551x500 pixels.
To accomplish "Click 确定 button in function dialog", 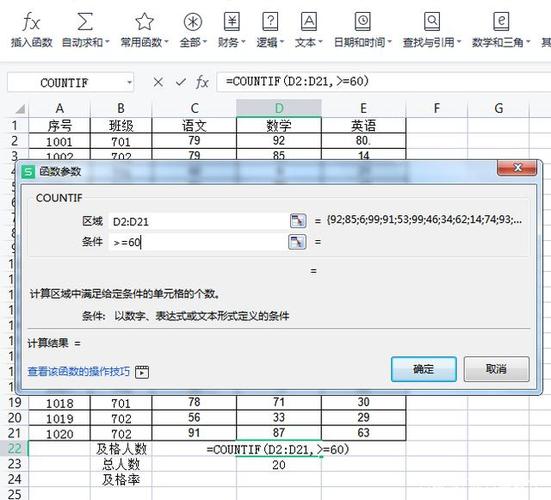I will (x=424, y=369).
